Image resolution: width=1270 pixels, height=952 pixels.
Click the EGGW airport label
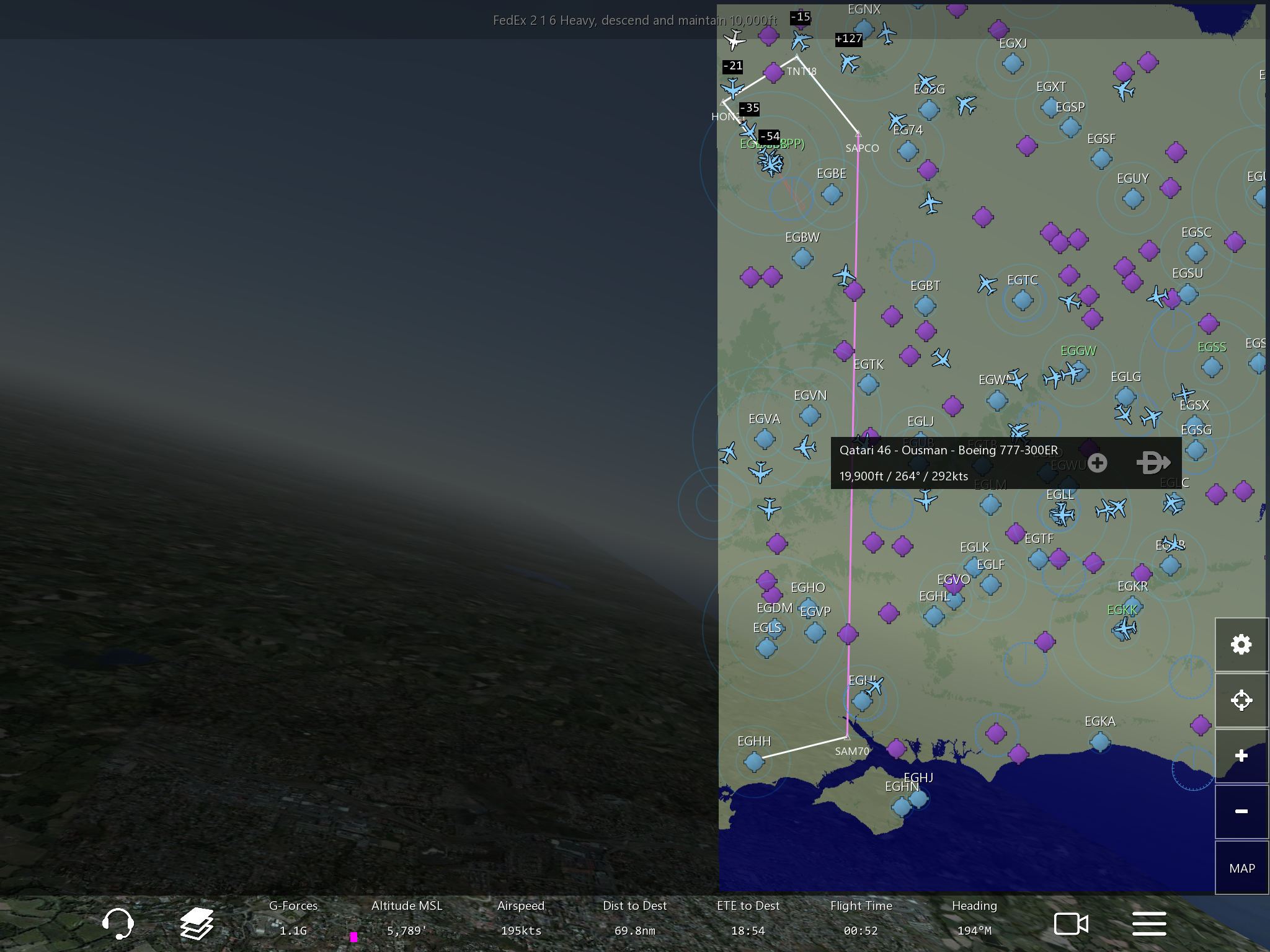click(x=1078, y=351)
